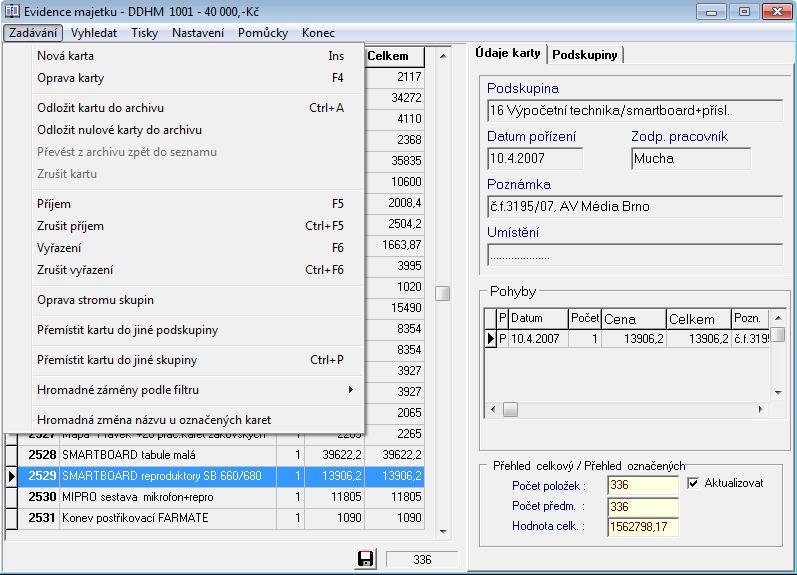The width and height of the screenshot is (797, 575).
Task: Click the Podskupina field
Action: point(634,110)
